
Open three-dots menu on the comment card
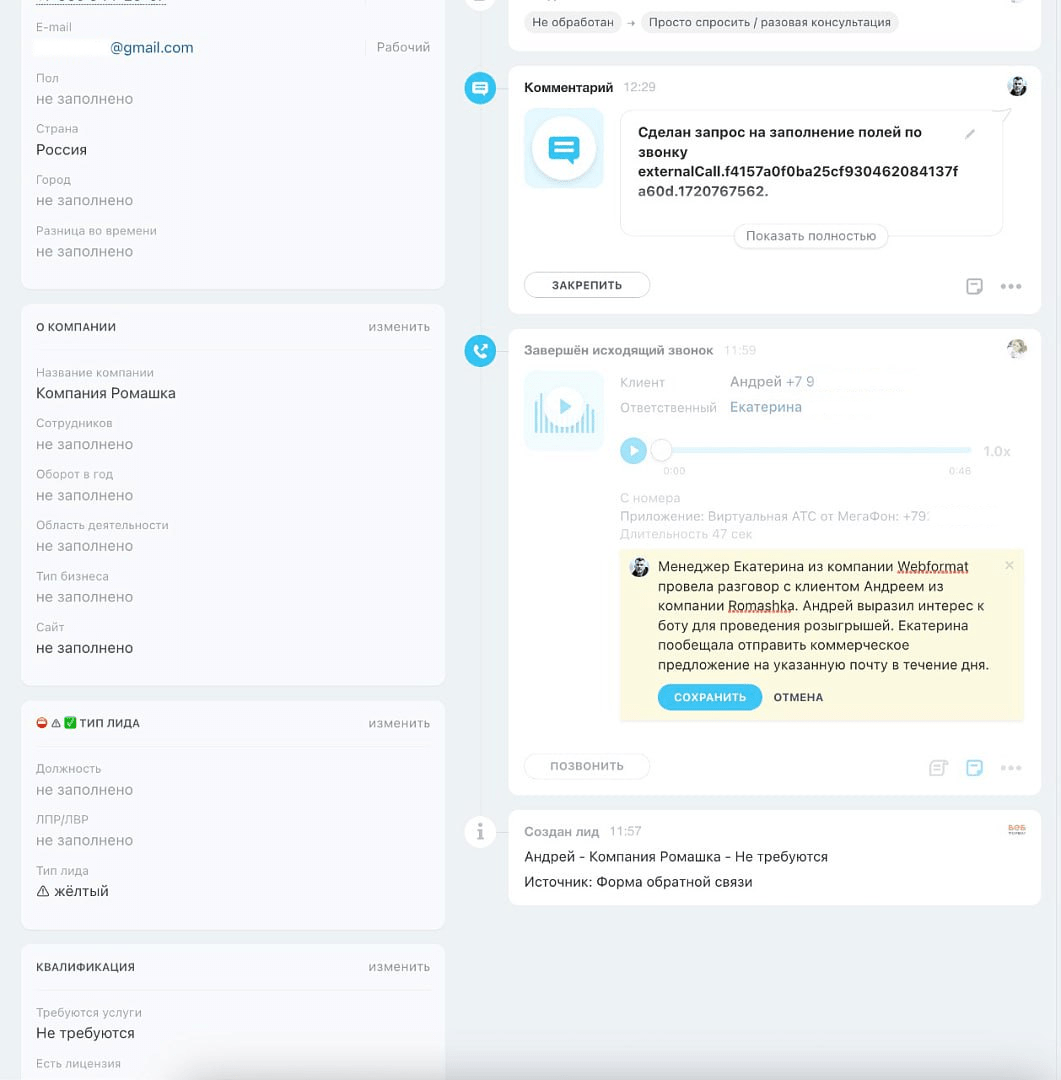tap(1011, 286)
